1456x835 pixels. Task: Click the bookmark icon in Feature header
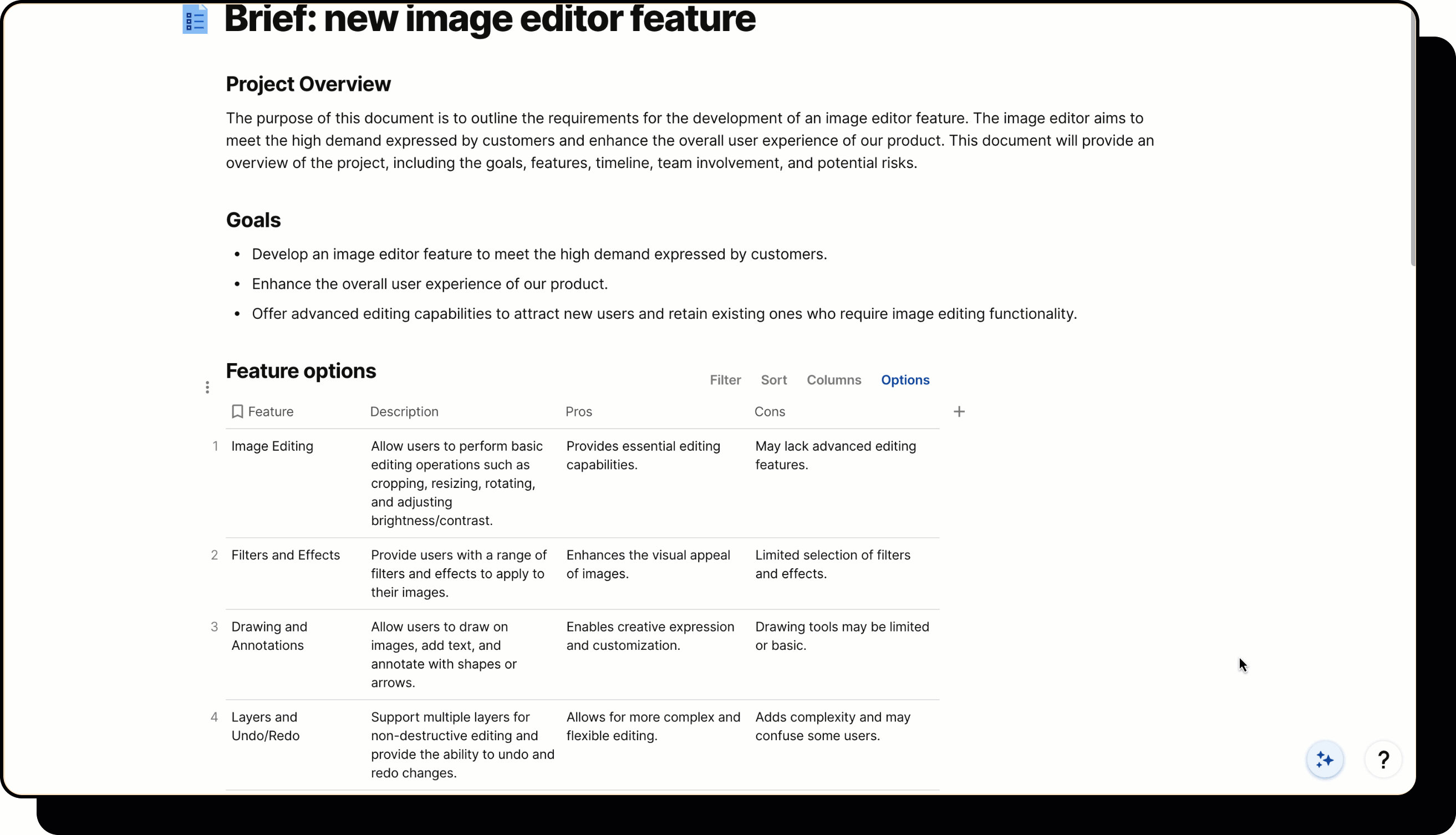[x=237, y=412]
